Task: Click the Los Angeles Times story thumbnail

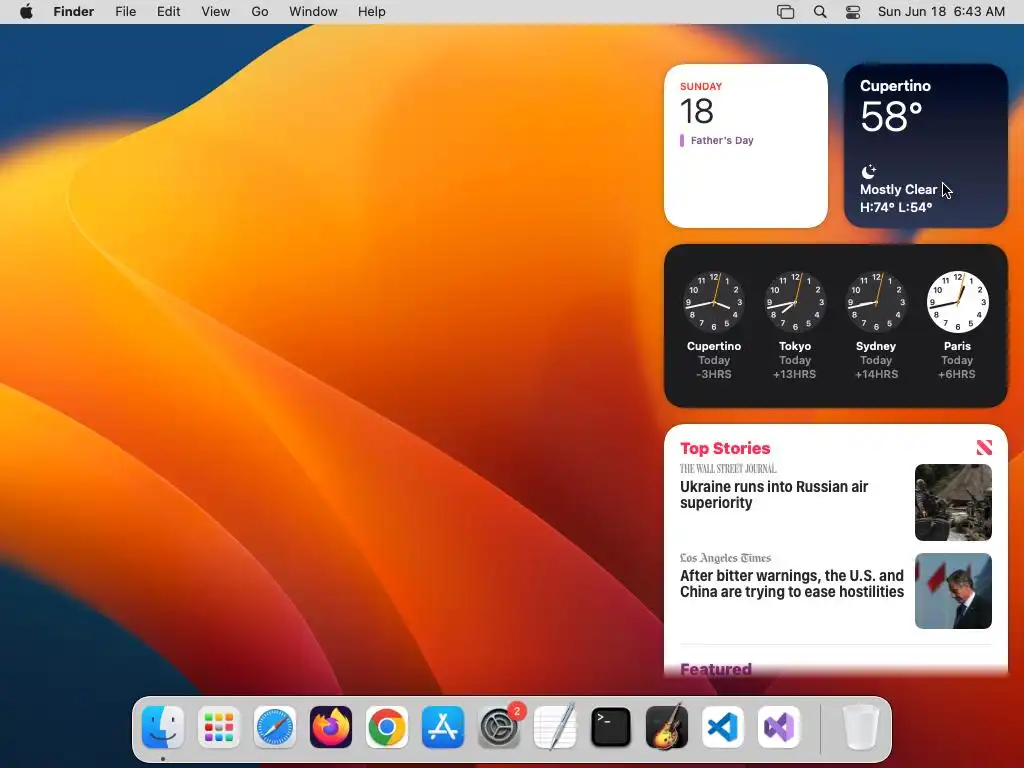Action: click(x=953, y=591)
